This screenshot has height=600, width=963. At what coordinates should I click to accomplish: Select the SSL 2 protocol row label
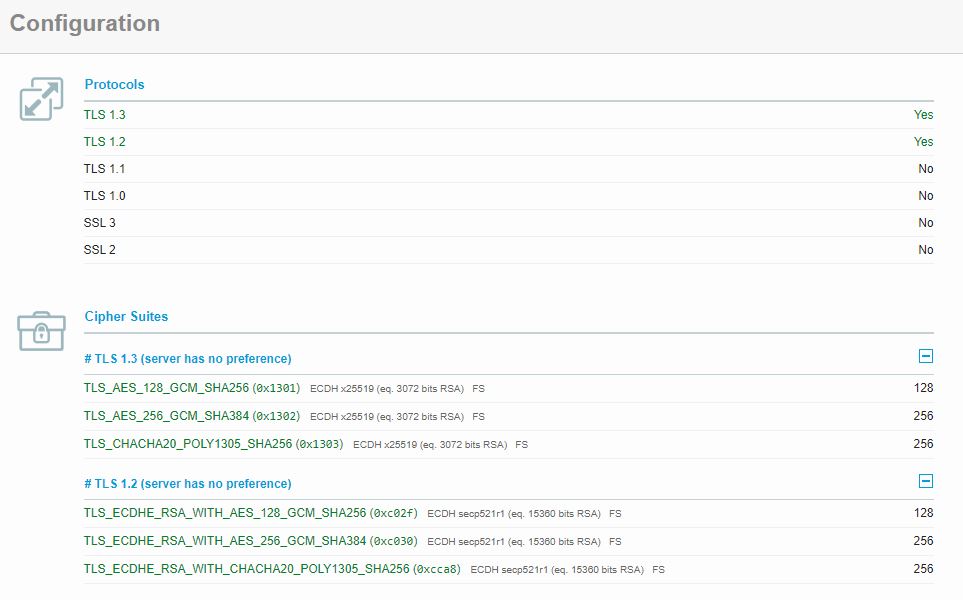(99, 250)
